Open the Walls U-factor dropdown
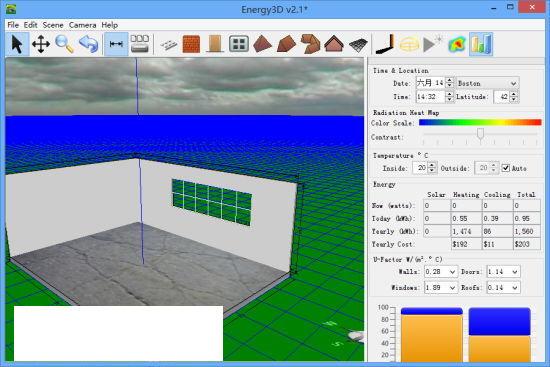 (441, 272)
